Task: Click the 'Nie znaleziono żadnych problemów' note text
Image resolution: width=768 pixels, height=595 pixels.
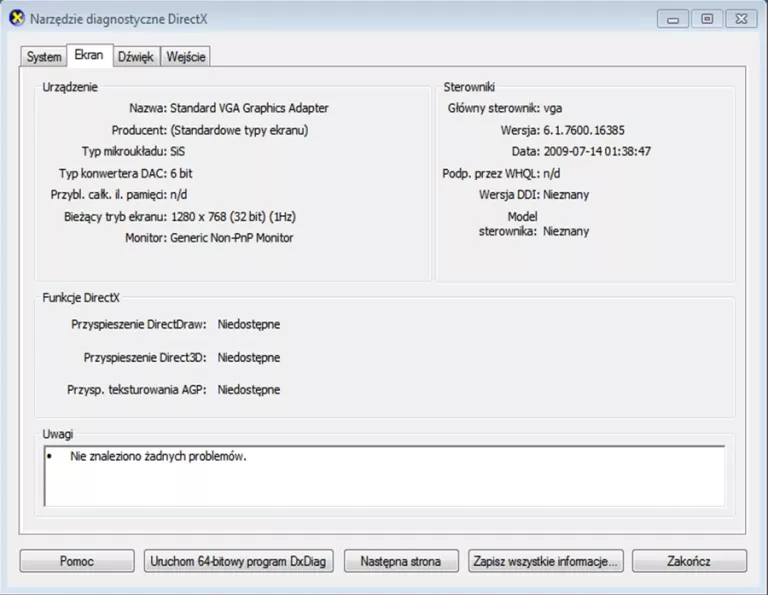Action: 158,457
